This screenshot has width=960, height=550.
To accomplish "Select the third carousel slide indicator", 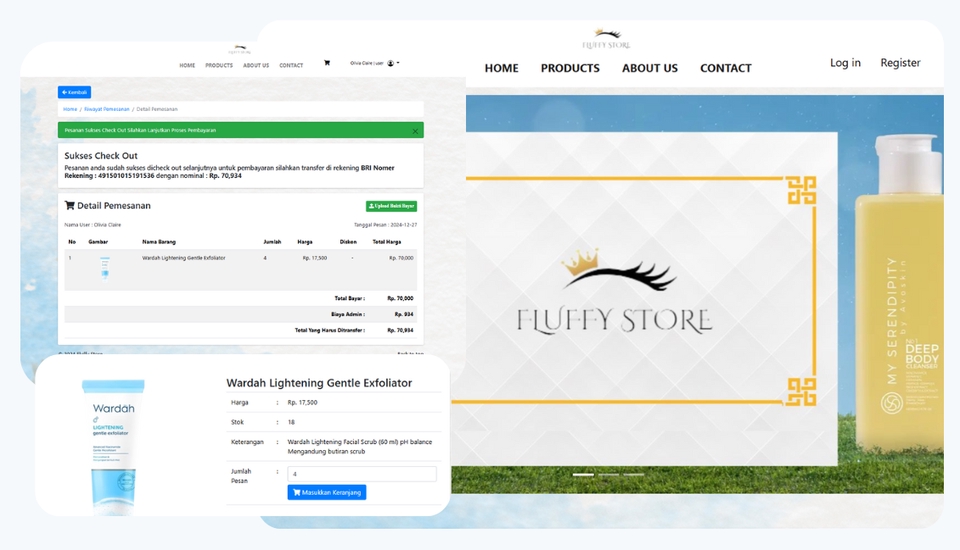I will 634,475.
